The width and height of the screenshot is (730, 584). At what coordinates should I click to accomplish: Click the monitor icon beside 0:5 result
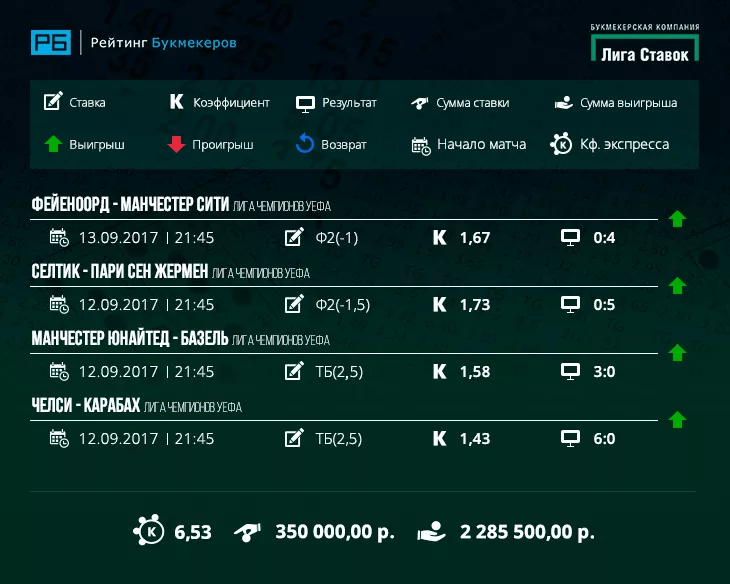tap(570, 305)
